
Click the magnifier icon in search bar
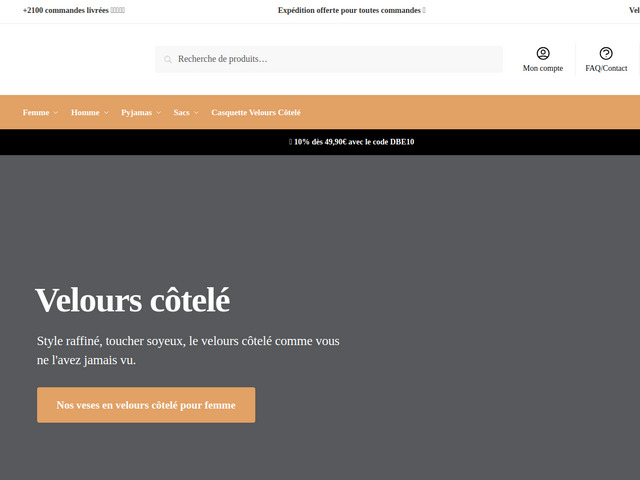[x=168, y=60]
